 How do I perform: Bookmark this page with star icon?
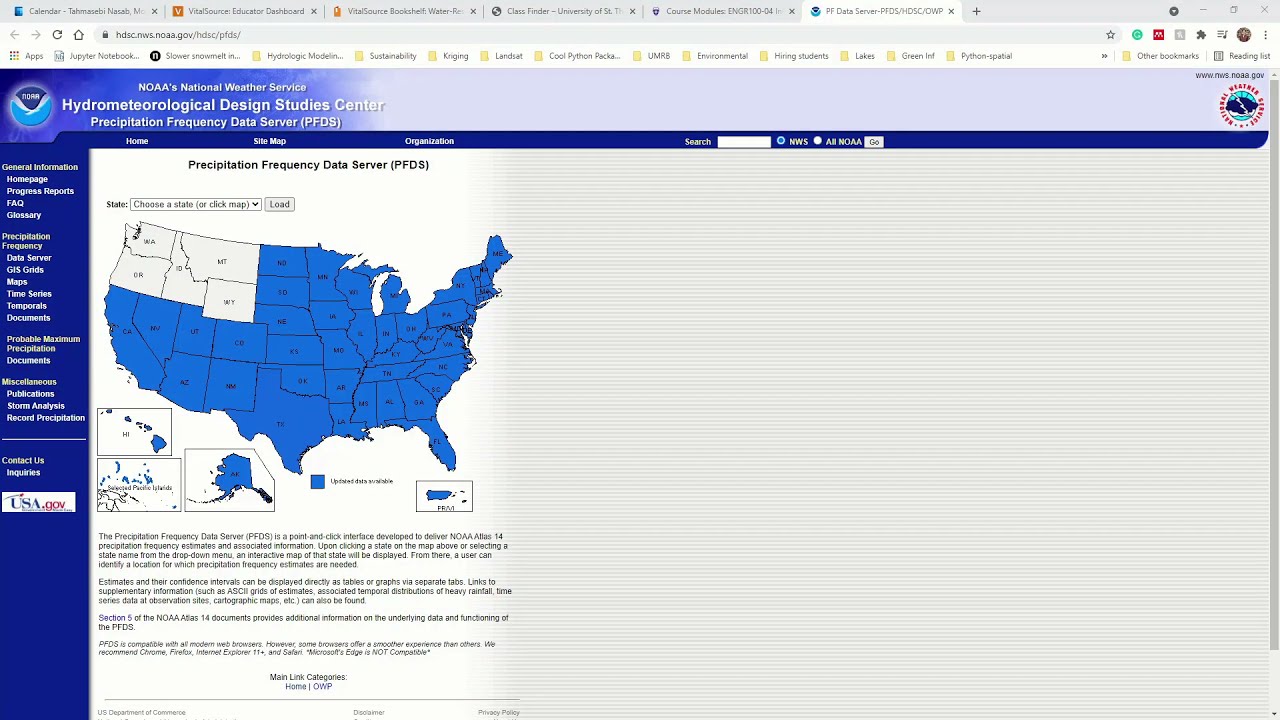click(x=1110, y=35)
